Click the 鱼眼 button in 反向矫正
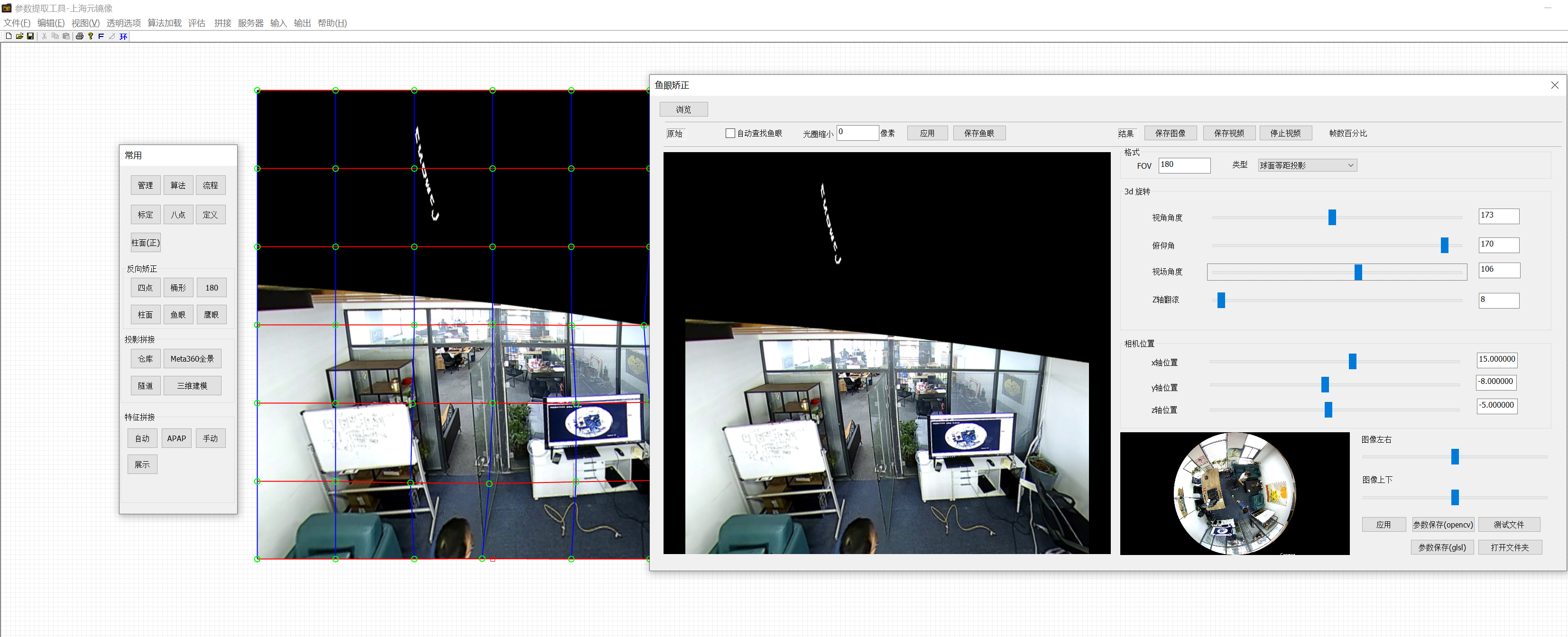This screenshot has height=637, width=1568. pos(178,315)
